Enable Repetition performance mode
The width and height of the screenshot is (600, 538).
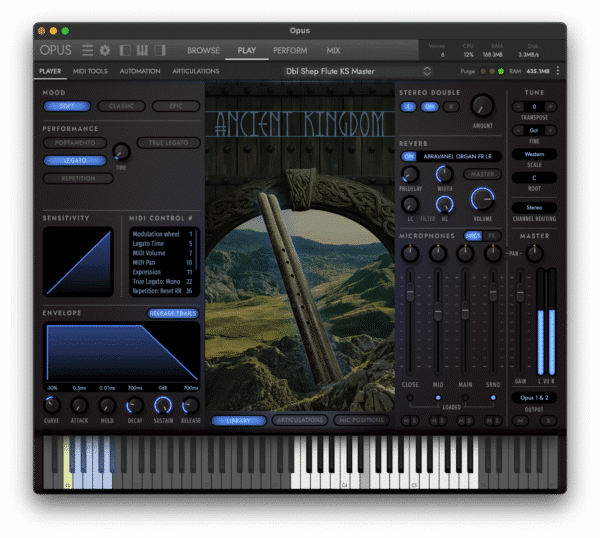coord(78,178)
